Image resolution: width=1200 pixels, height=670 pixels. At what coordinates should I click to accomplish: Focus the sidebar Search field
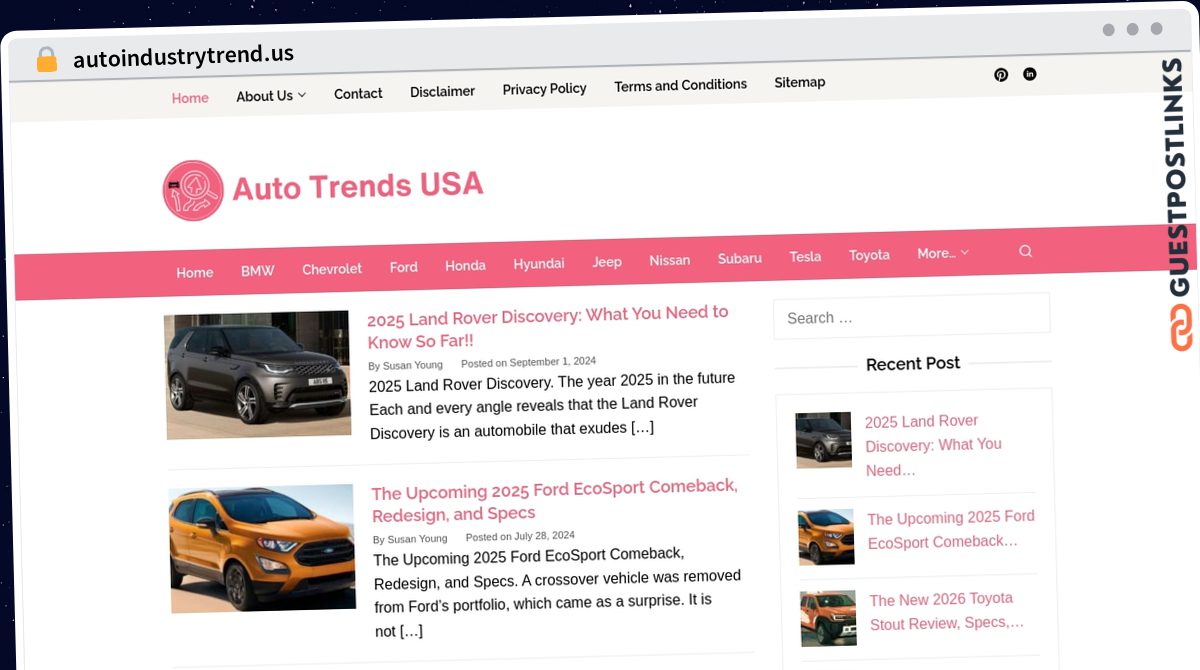(912, 317)
